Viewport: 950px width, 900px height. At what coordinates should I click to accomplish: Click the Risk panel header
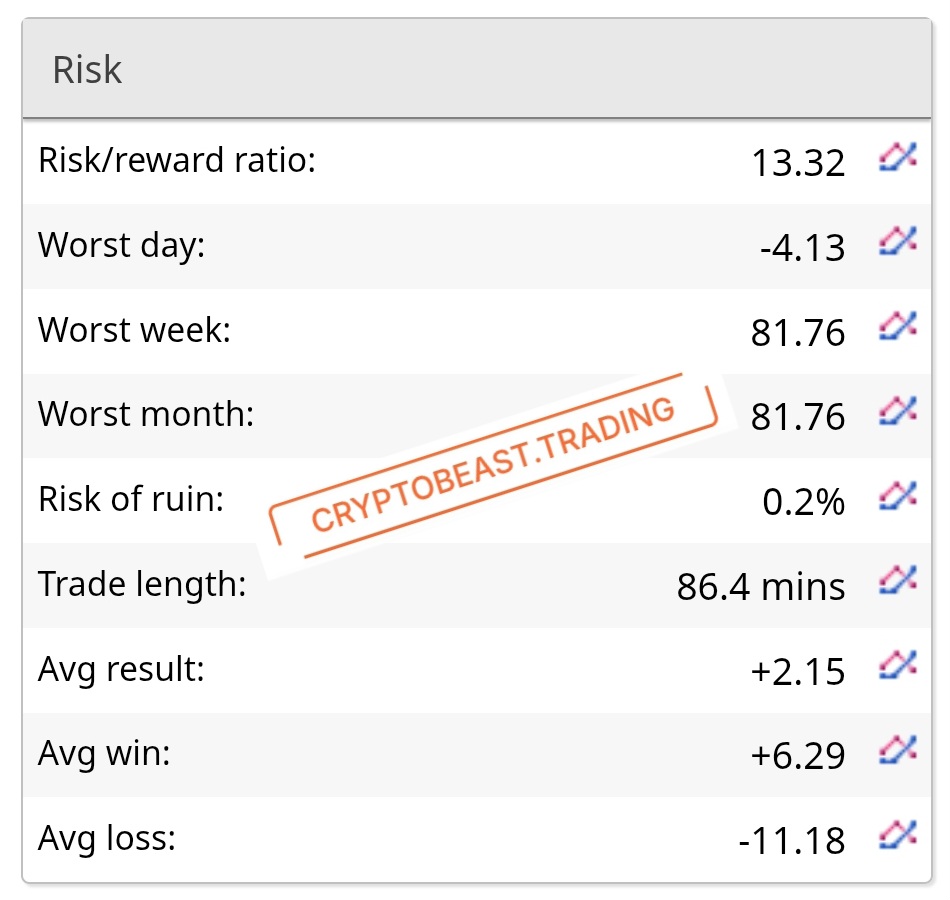tap(476, 68)
